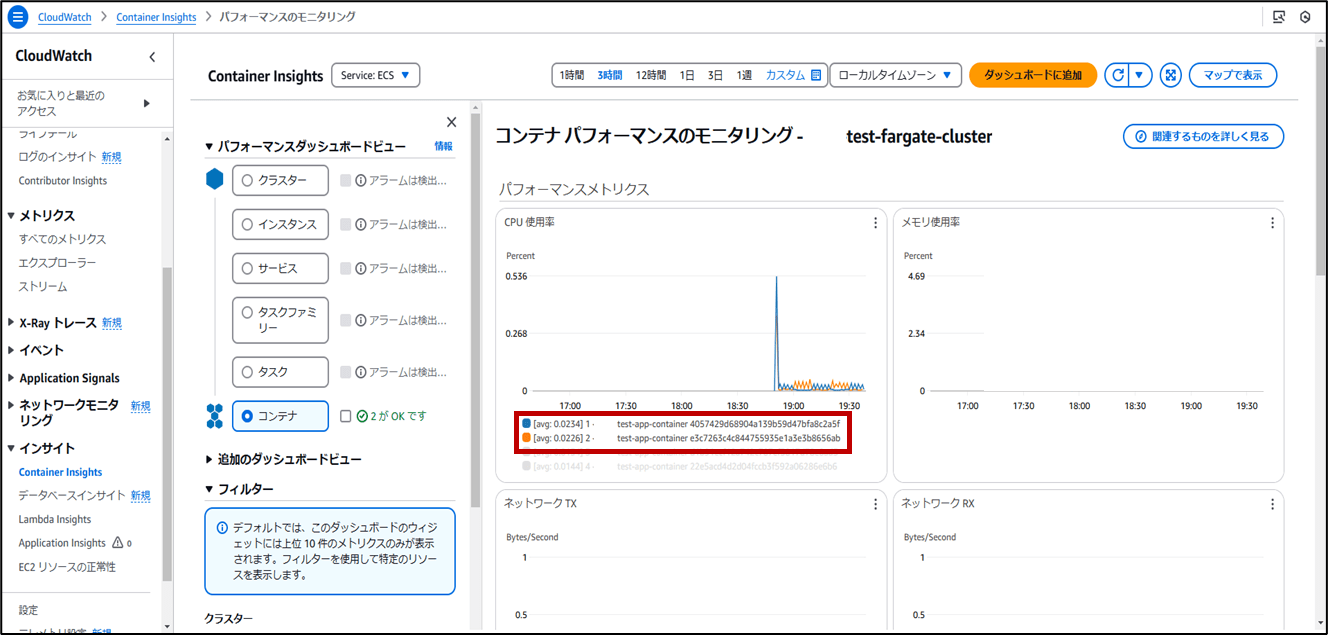The height and width of the screenshot is (635, 1328).
Task: Click the container multi-hexagon icon
Action: coord(214,416)
